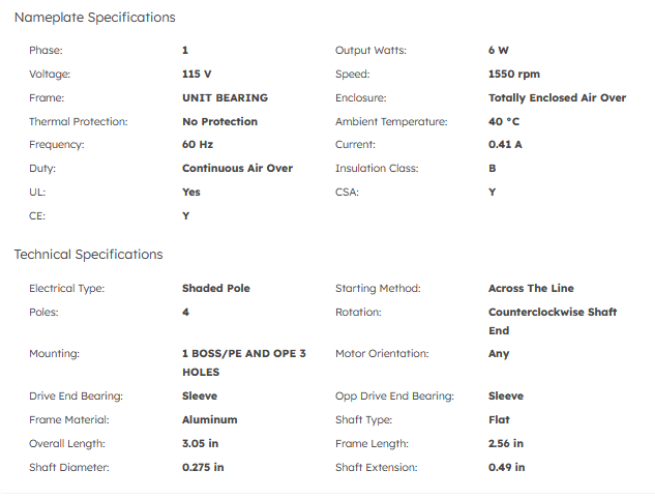
Task: Click the Technical Specifications heading
Action: point(89,254)
